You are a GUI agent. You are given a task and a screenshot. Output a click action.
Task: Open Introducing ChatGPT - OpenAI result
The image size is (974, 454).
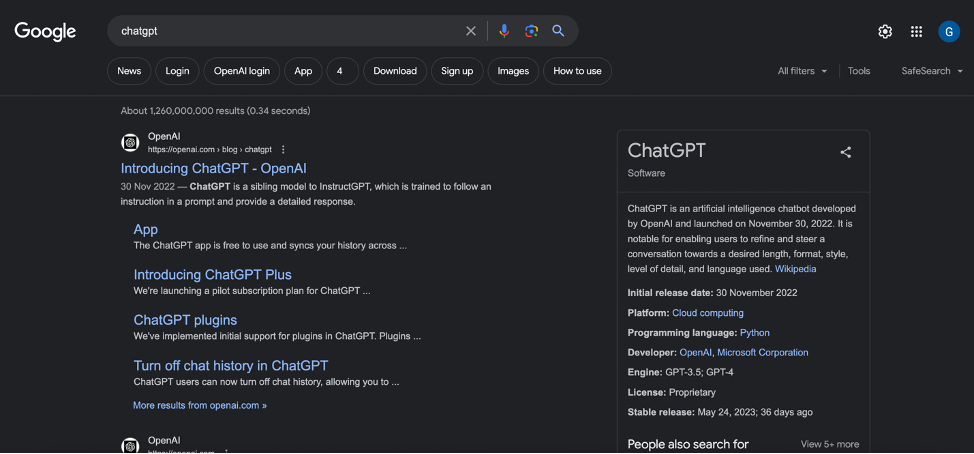pos(214,168)
